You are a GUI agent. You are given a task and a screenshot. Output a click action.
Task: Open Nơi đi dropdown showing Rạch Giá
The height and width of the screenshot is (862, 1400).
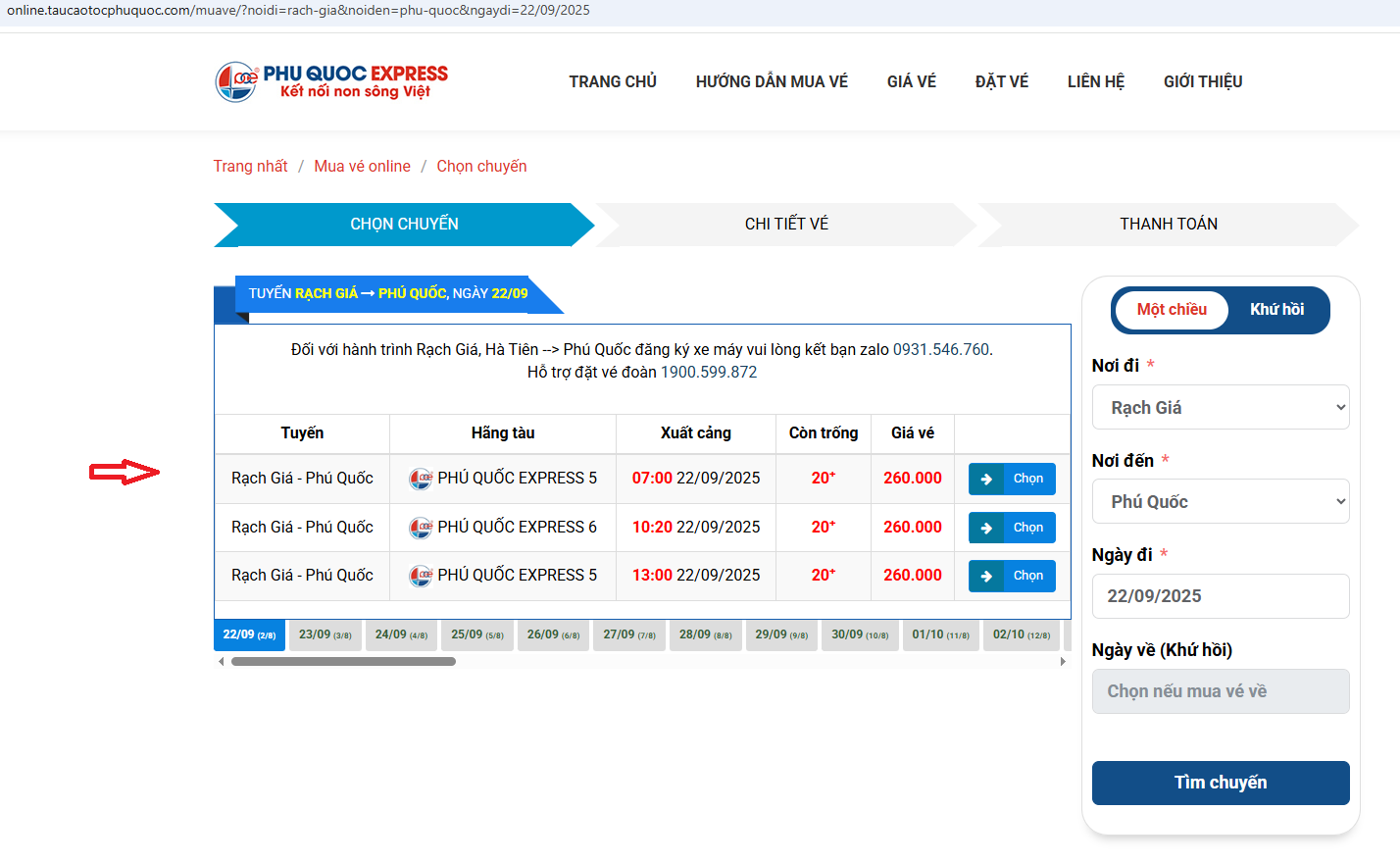(x=1221, y=407)
